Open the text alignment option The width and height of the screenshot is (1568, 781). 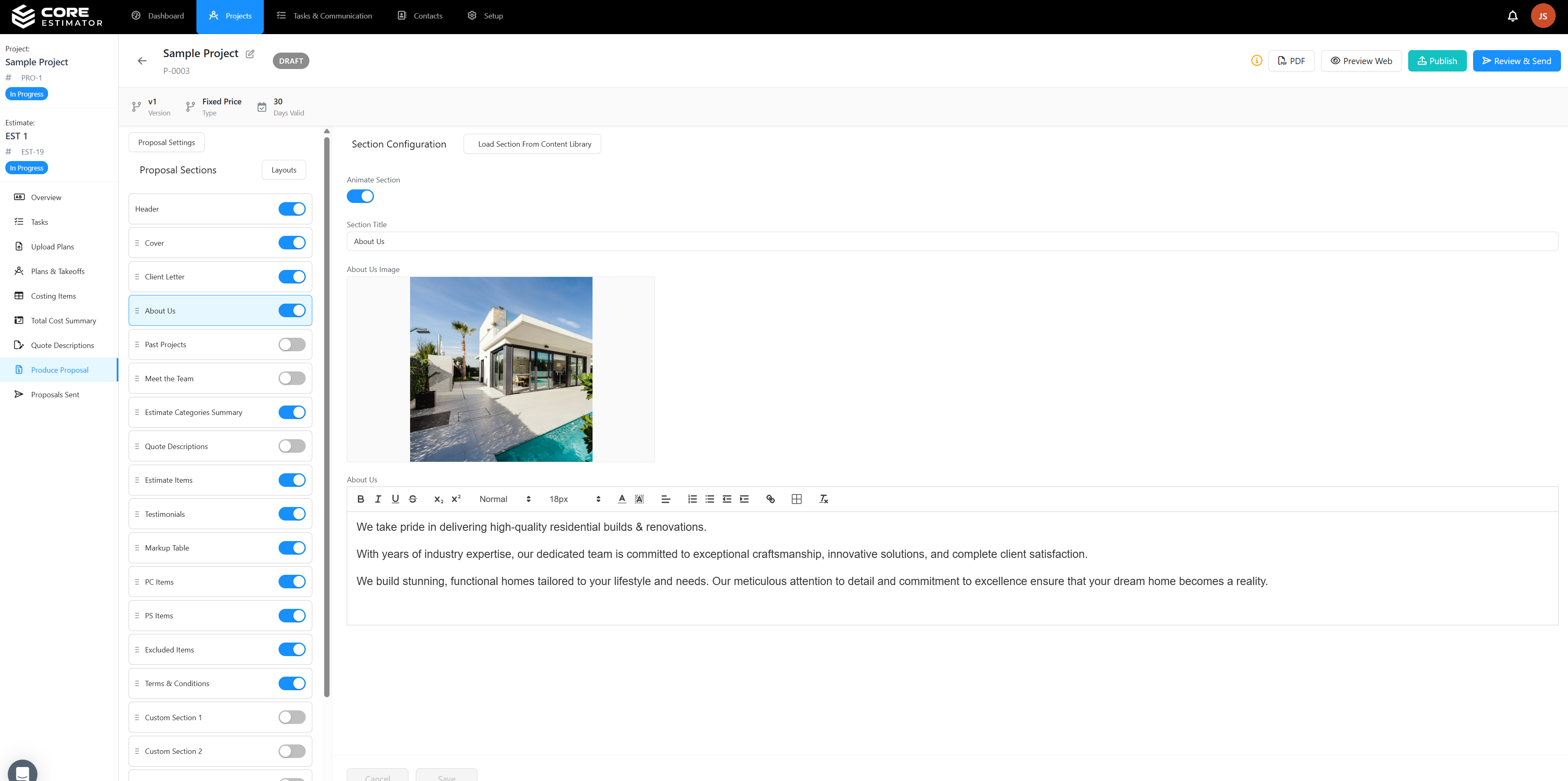[x=665, y=499]
